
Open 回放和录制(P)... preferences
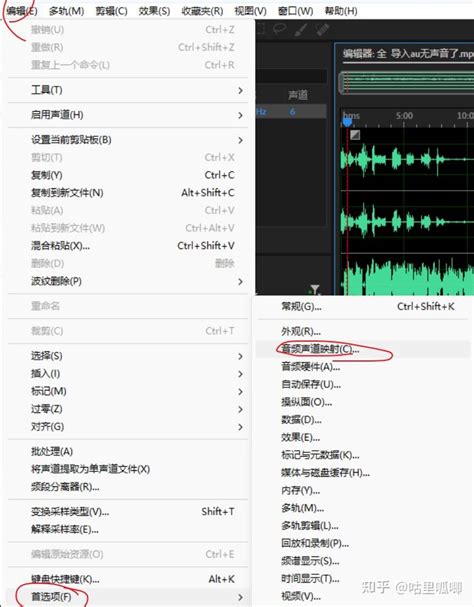point(362,543)
